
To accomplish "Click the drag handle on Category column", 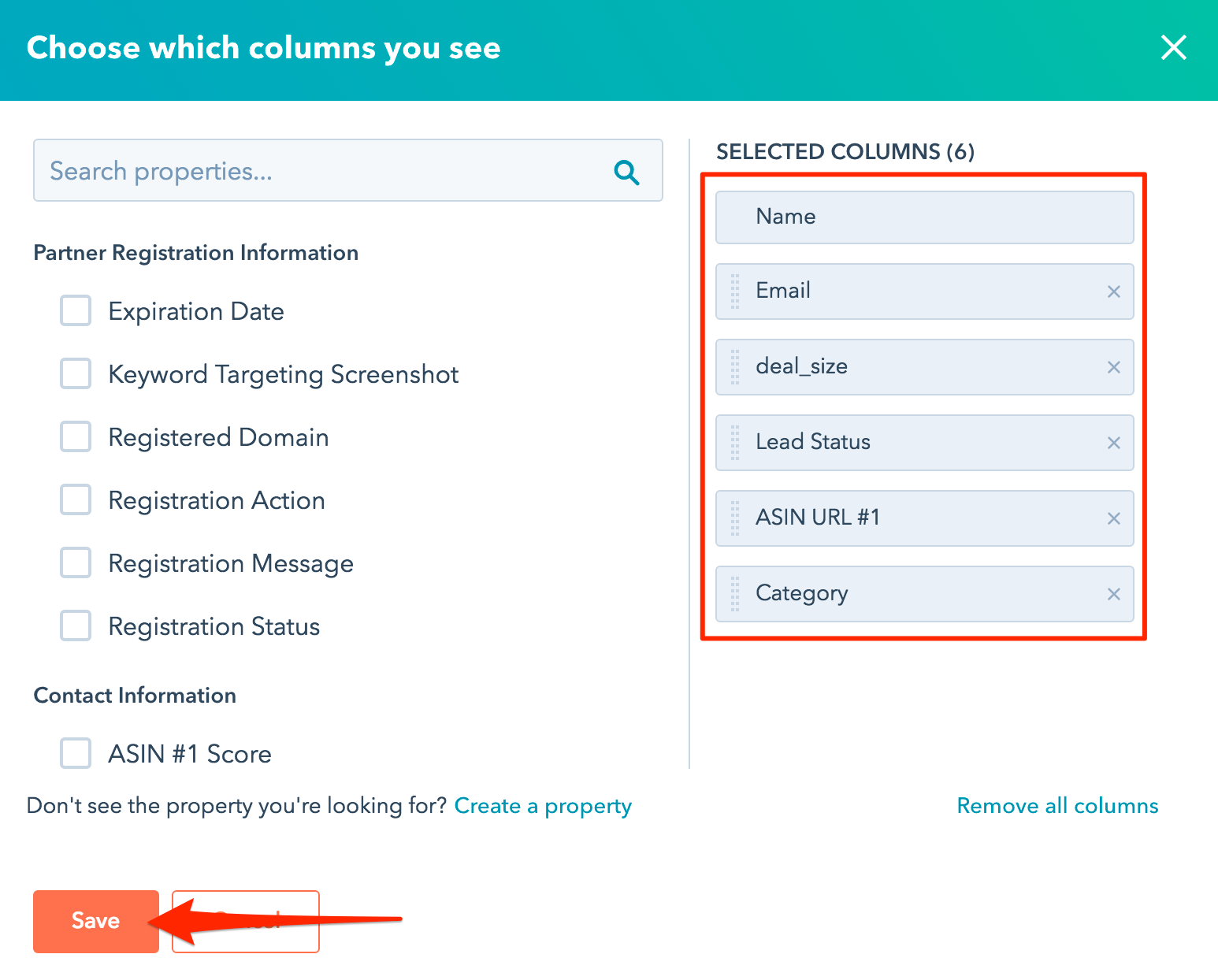I will pos(735,594).
